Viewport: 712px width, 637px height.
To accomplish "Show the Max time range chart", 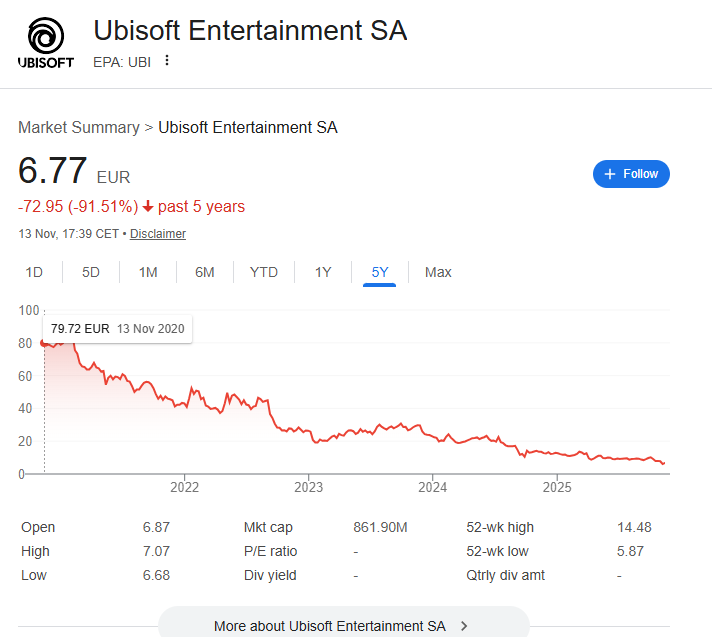I will point(438,272).
